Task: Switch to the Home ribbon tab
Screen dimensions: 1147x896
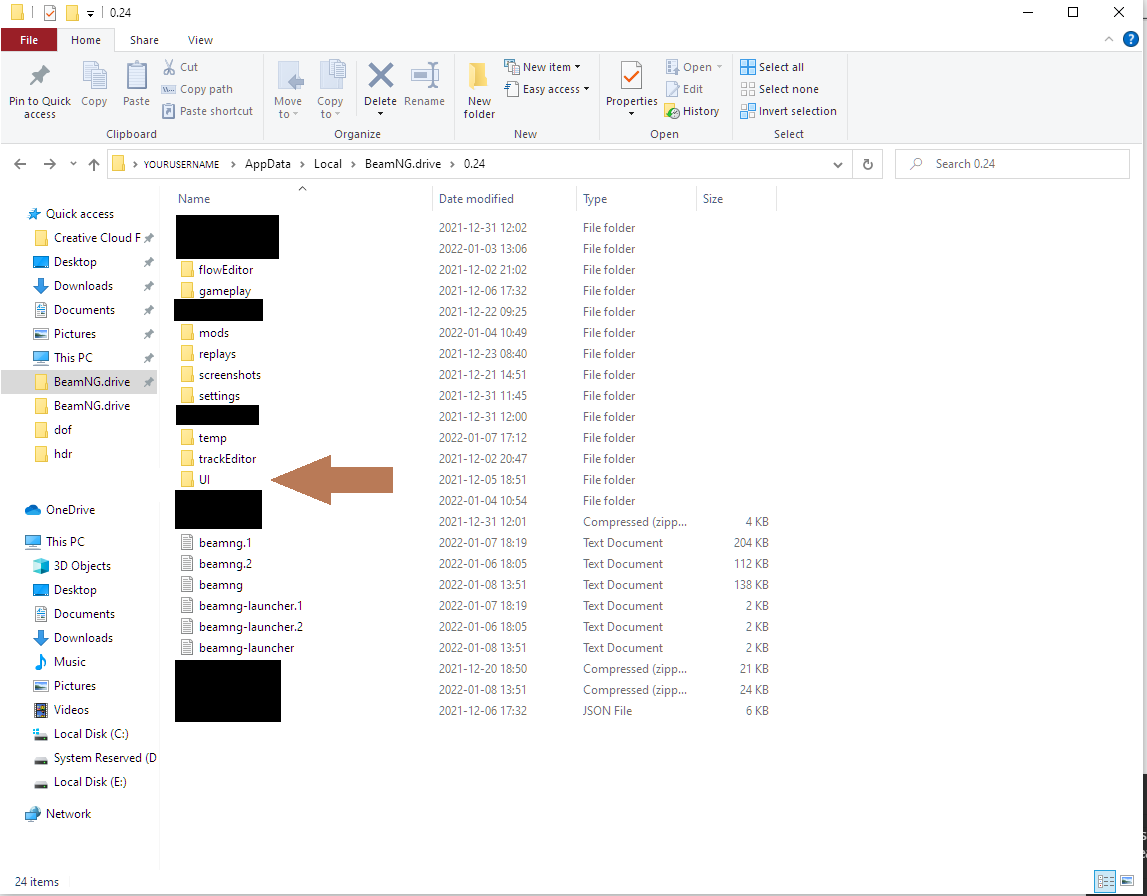Action: [86, 40]
